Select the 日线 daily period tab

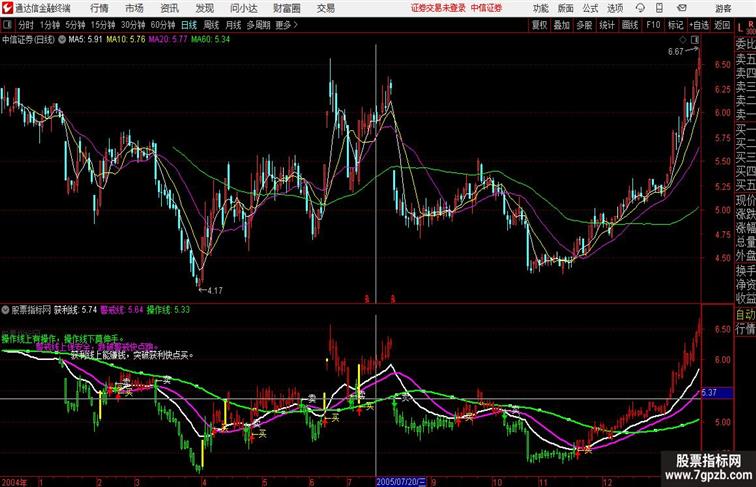point(189,25)
